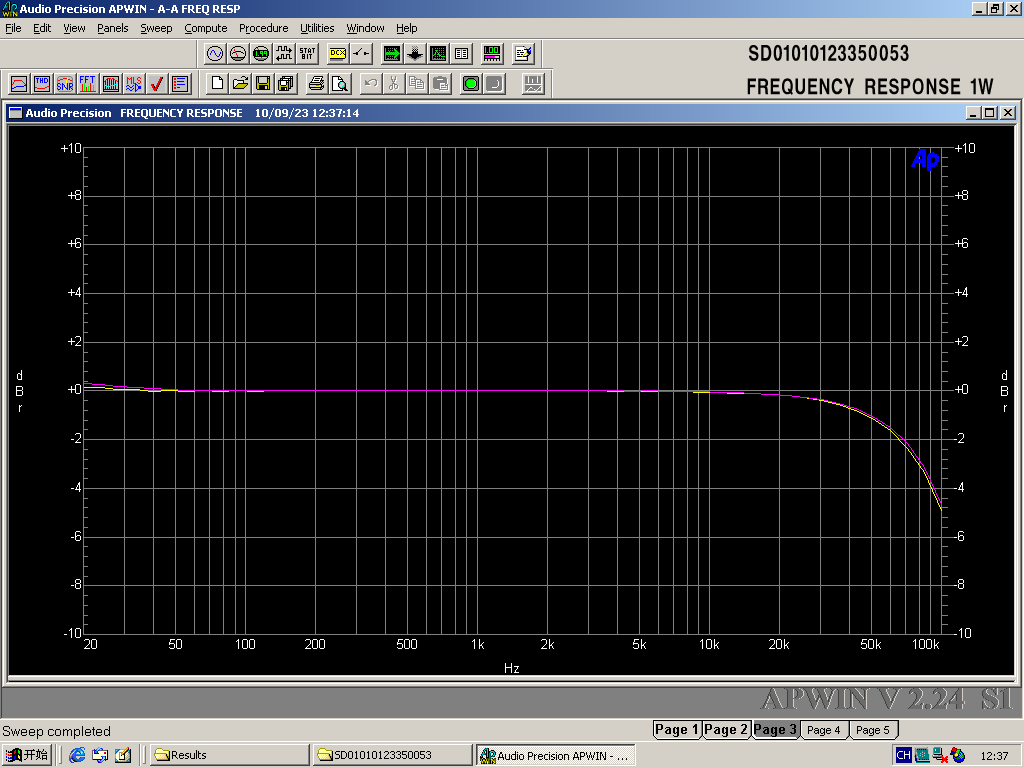This screenshot has height=768, width=1024.
Task: Click the SNR quick-launch icon
Action: click(x=65, y=84)
